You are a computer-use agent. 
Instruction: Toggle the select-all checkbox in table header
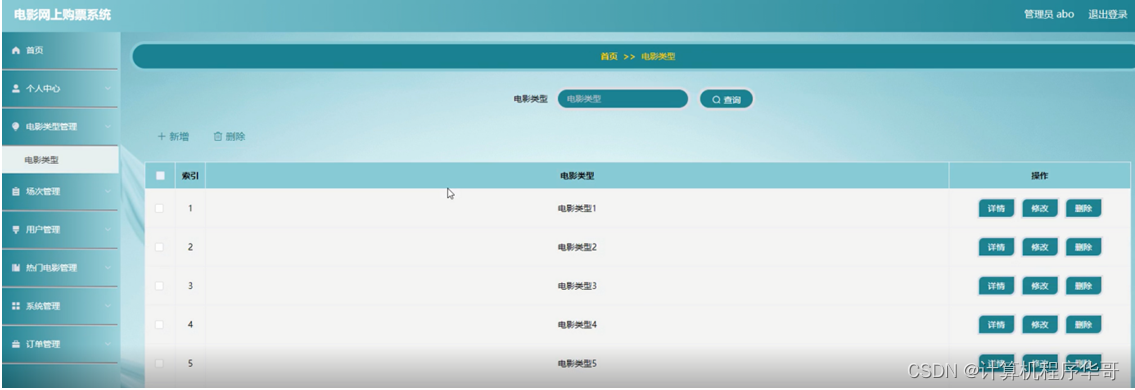click(160, 175)
